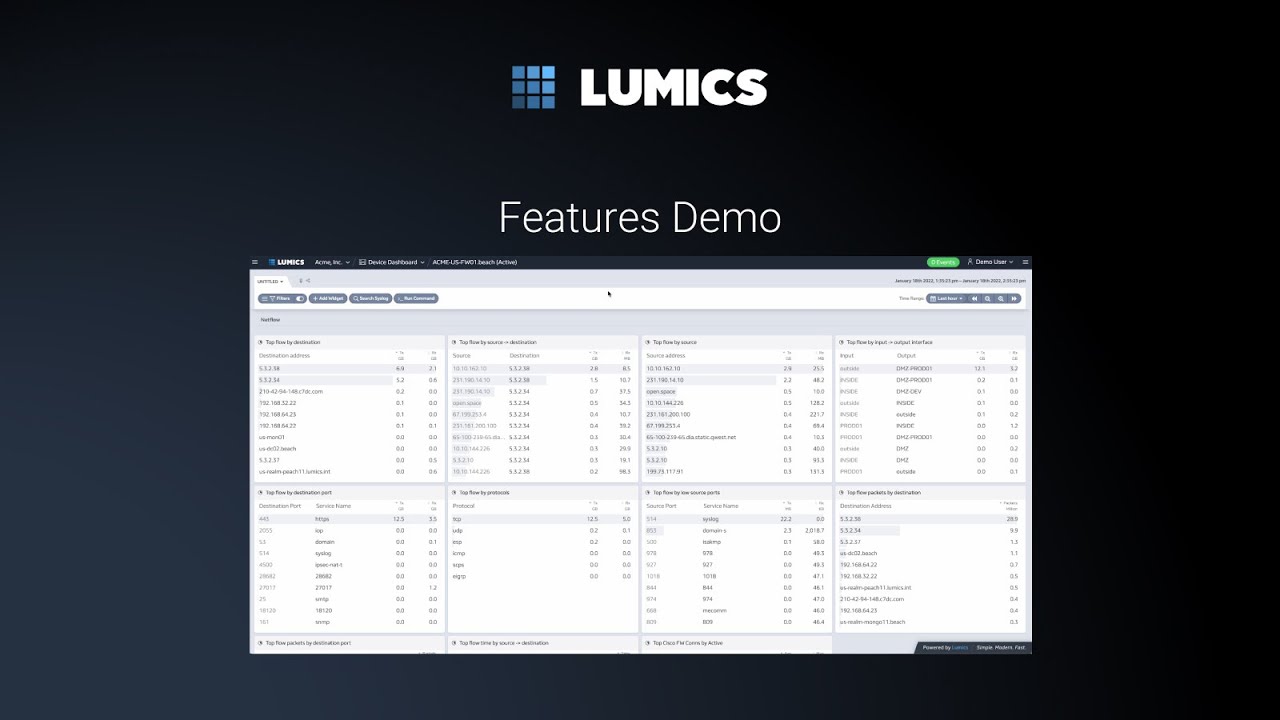1280x720 pixels.
Task: Open the UNTITLED tab dropdown
Action: [x=269, y=281]
